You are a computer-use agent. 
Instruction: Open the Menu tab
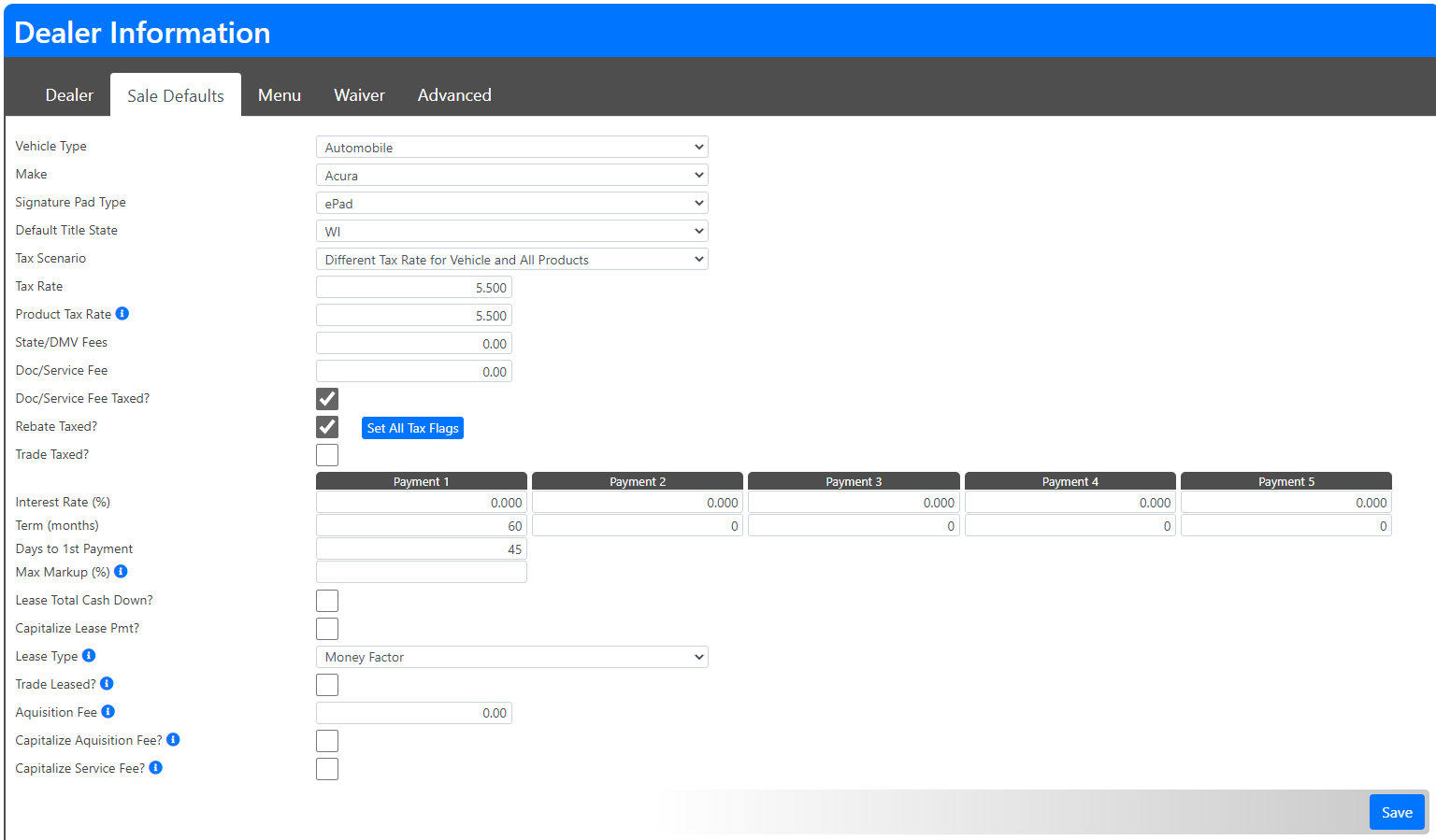tap(280, 95)
